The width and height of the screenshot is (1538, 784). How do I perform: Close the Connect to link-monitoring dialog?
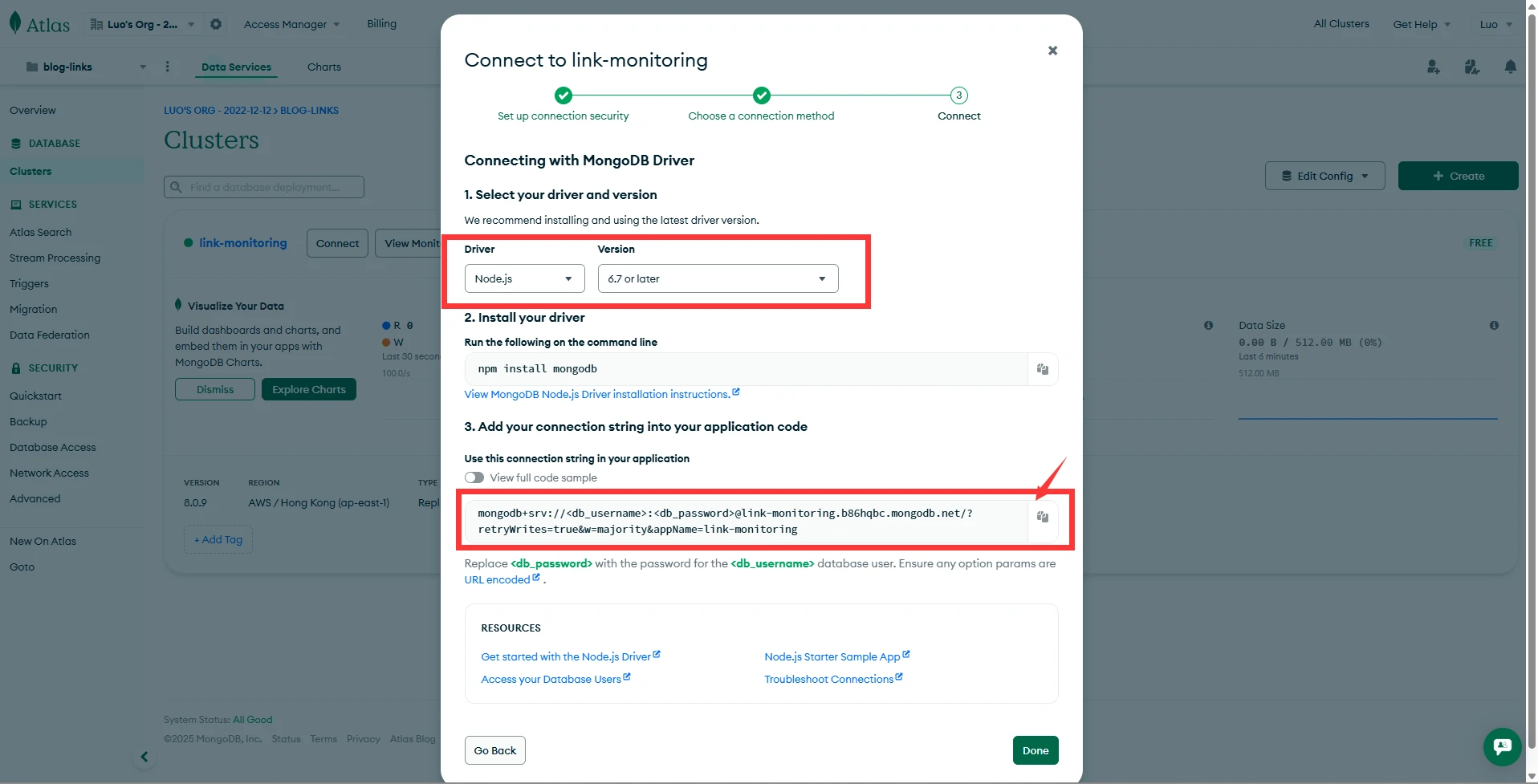tap(1052, 51)
